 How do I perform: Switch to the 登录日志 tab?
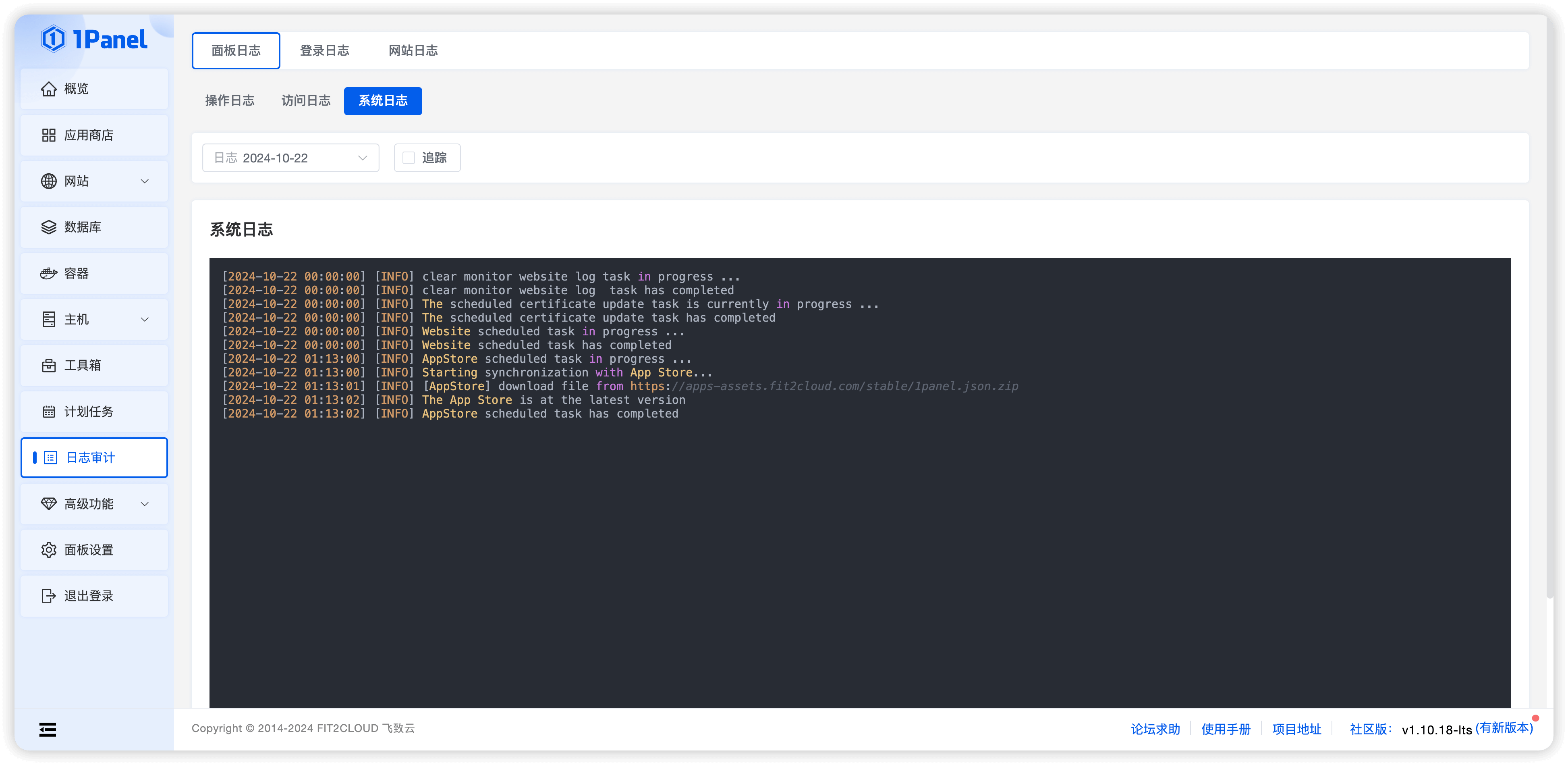pyautogui.click(x=324, y=50)
